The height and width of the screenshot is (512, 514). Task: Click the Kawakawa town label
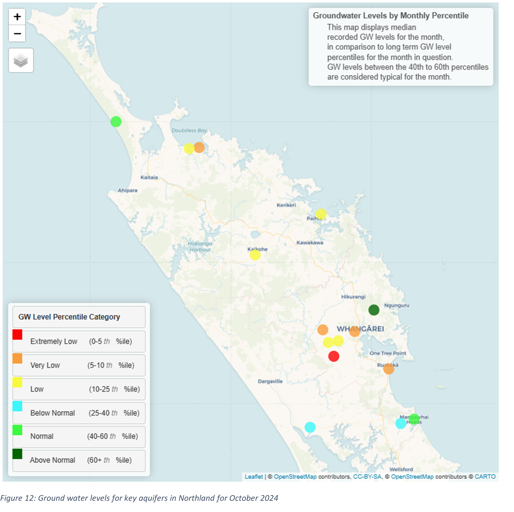click(x=310, y=243)
